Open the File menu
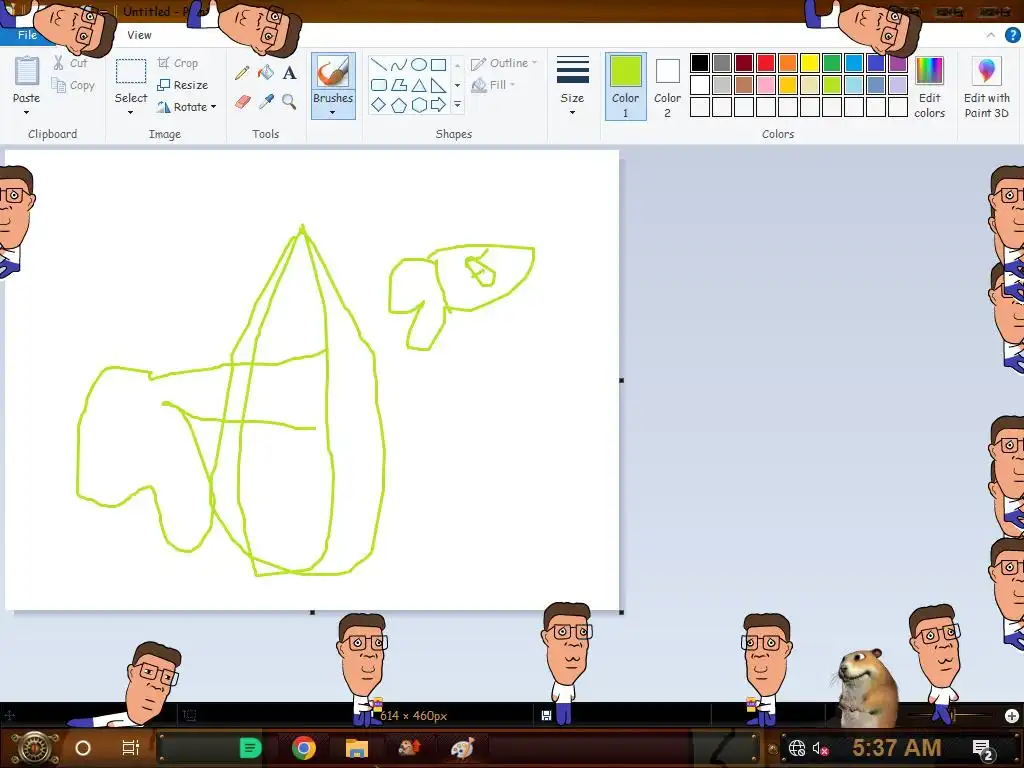Viewport: 1024px width, 768px height. (27, 35)
